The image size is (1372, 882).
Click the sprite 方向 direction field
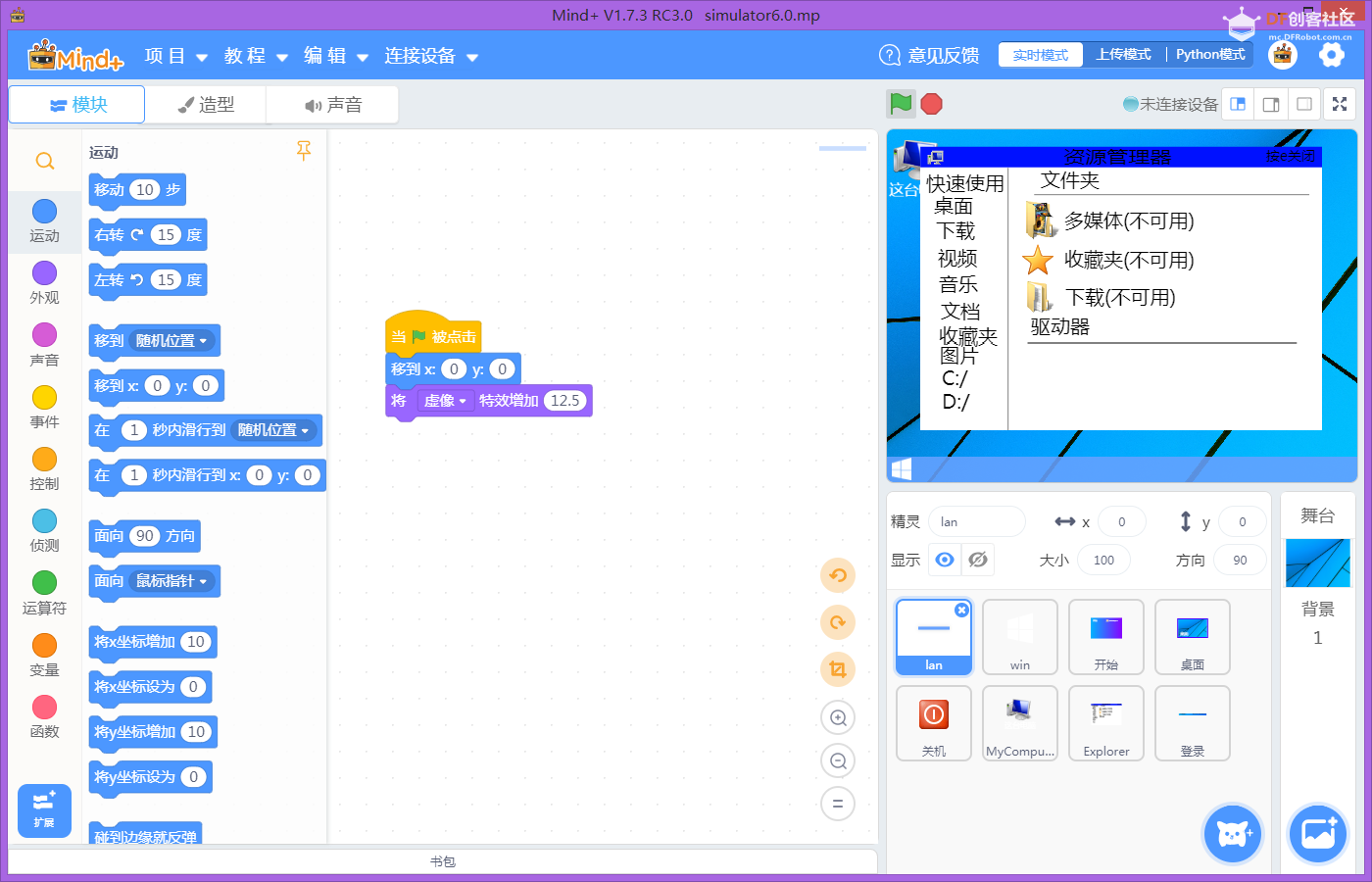tap(1240, 560)
